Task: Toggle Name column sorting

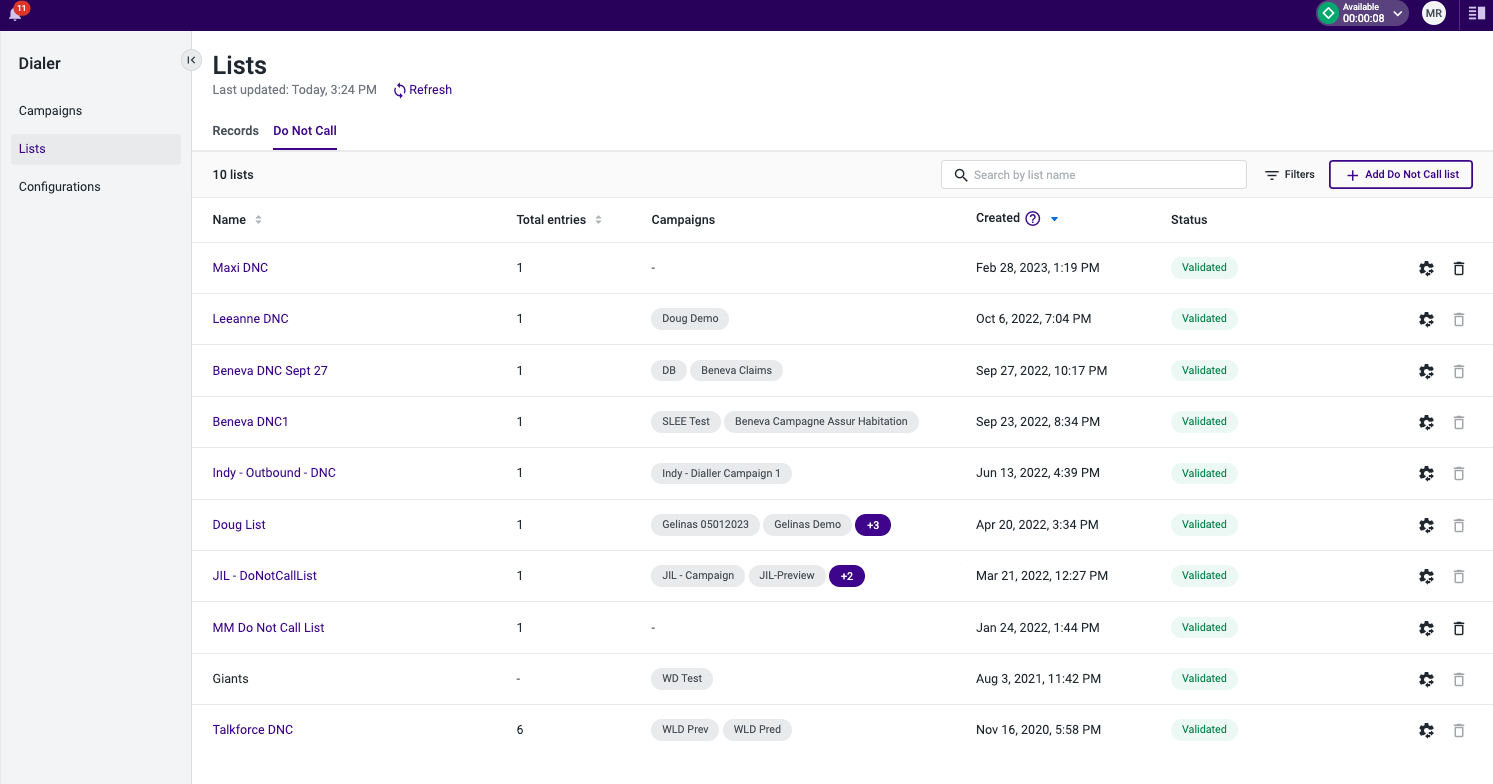Action: point(258,219)
